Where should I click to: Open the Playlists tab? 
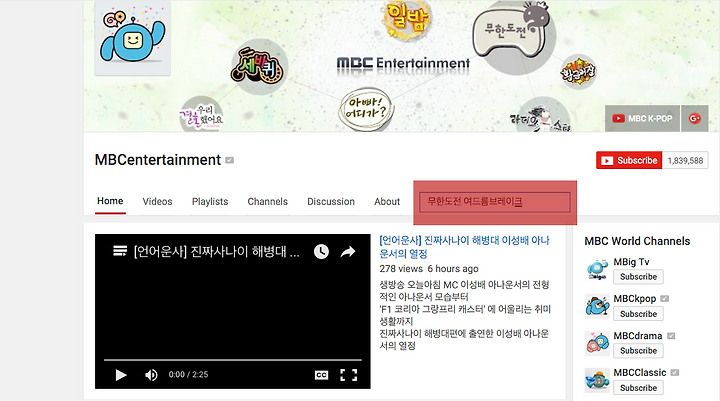[210, 202]
